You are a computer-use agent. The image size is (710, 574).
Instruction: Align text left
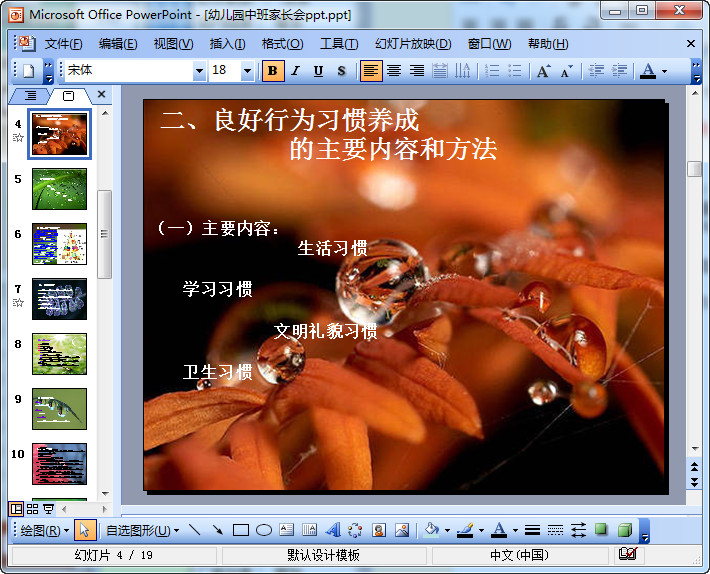pyautogui.click(x=371, y=71)
